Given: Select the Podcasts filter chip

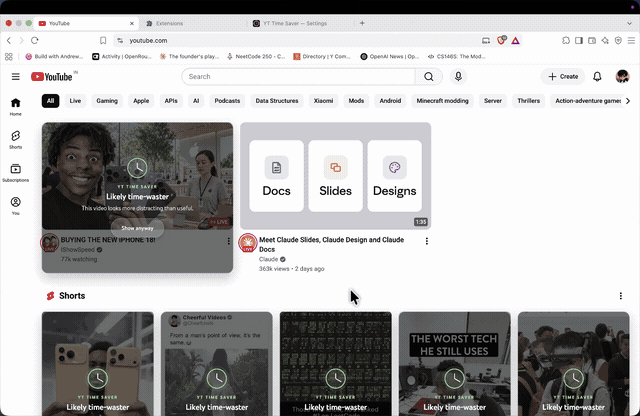Looking at the screenshot, I should click(227, 101).
